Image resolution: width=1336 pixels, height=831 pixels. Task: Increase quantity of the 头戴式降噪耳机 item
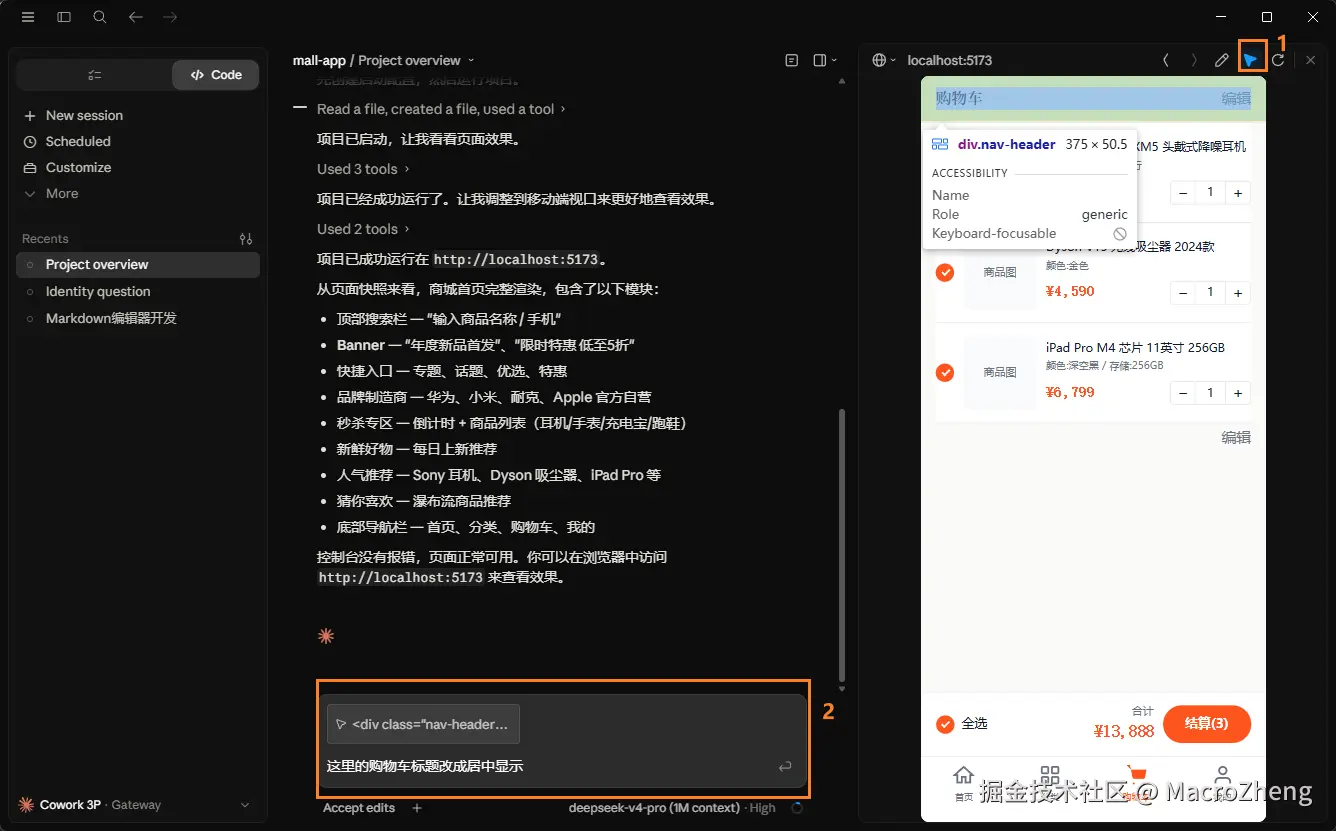(1238, 193)
